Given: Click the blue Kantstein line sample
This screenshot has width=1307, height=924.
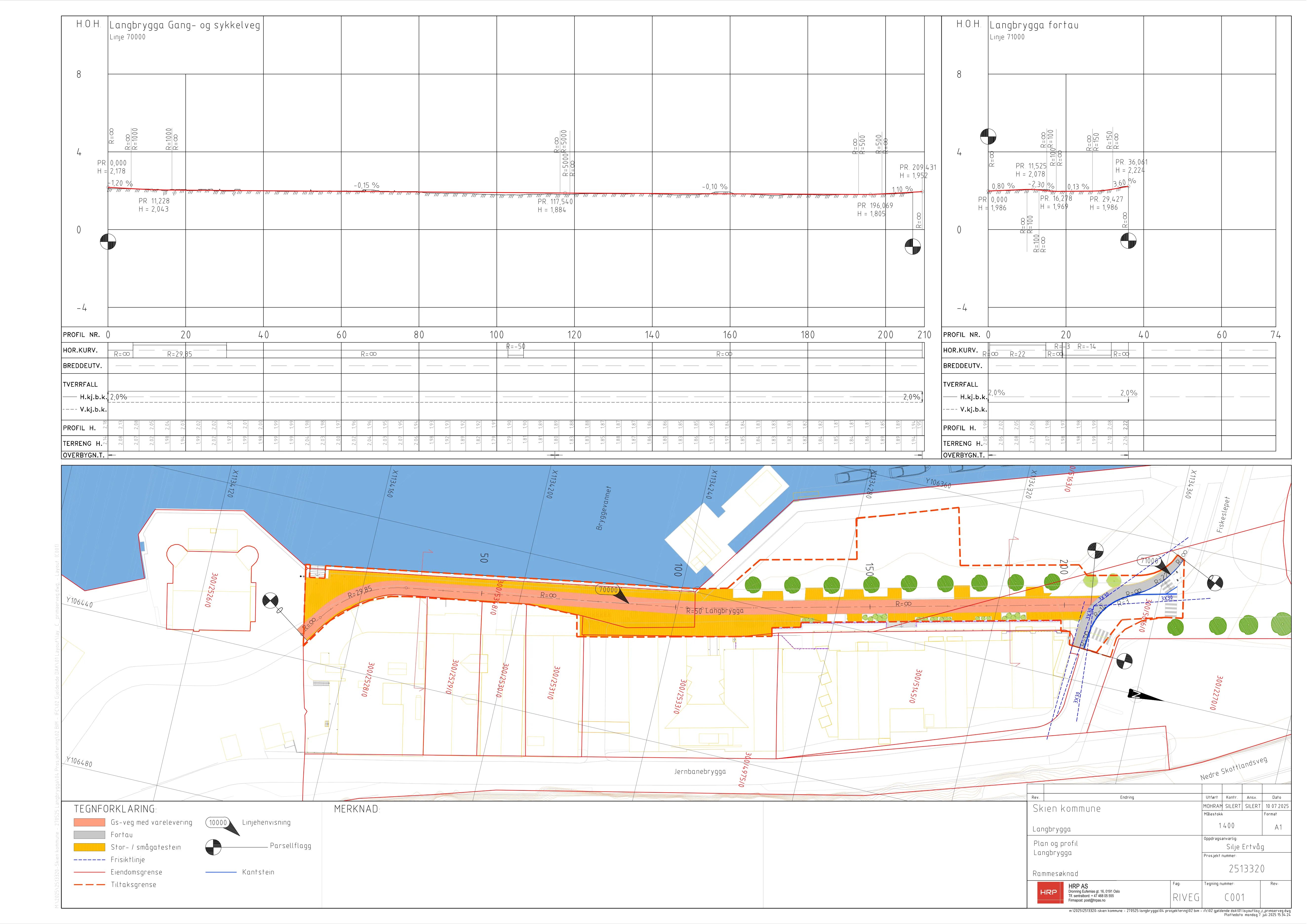Looking at the screenshot, I should tap(221, 872).
